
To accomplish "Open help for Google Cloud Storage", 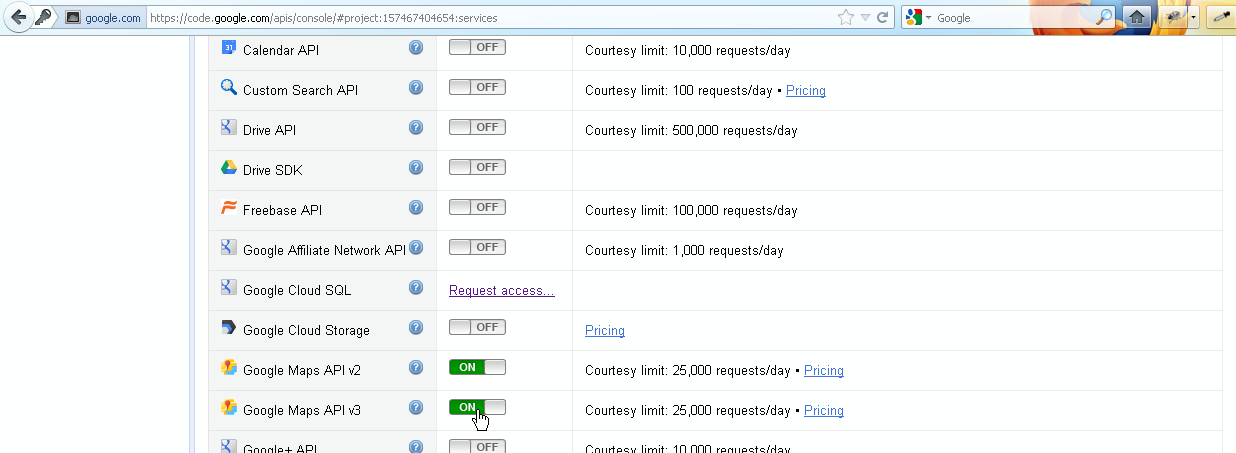I will click(416, 327).
